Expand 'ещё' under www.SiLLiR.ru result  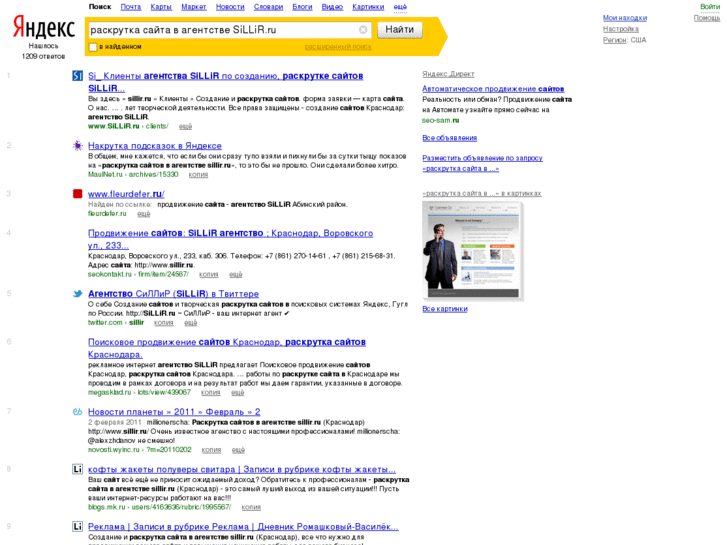pos(185,126)
